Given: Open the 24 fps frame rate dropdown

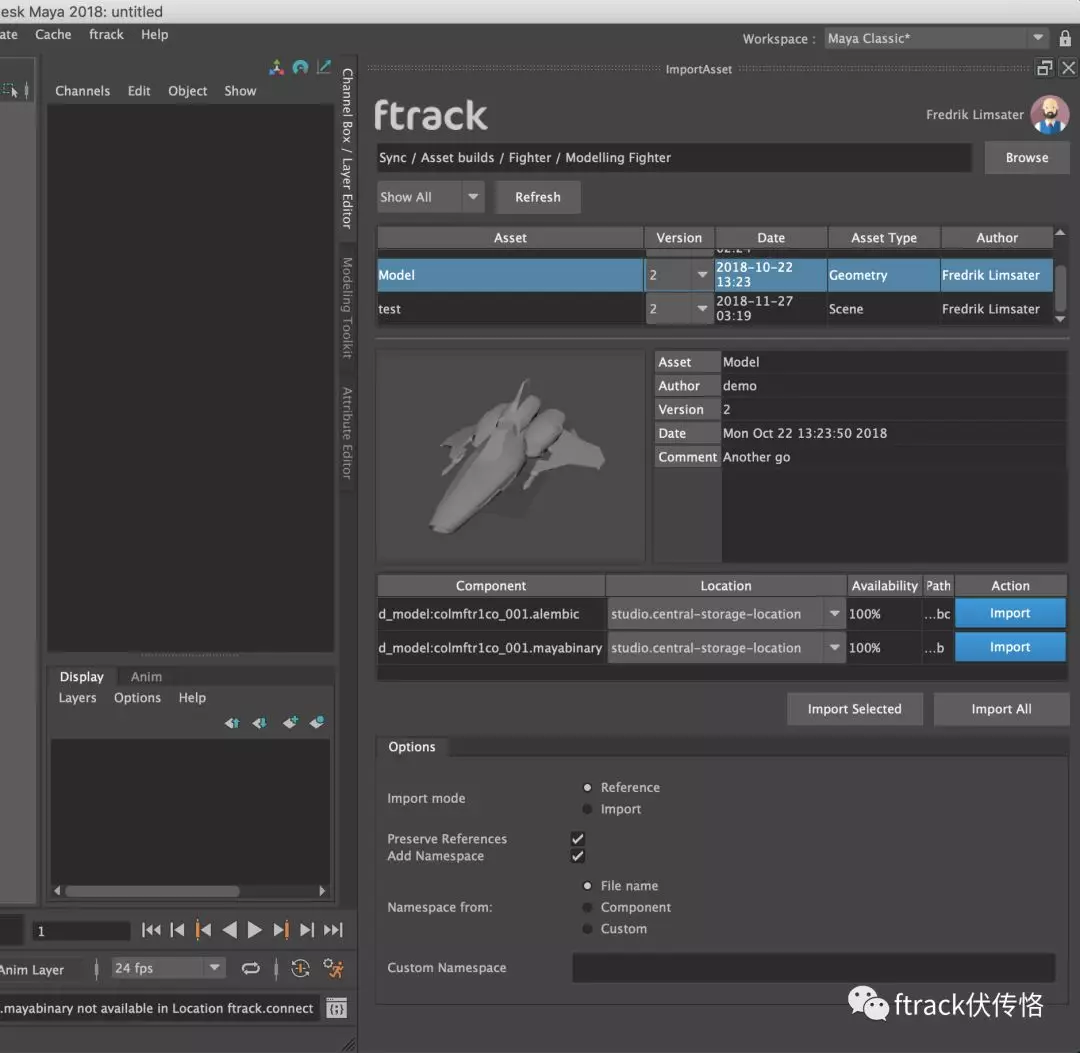Looking at the screenshot, I should click(x=168, y=968).
